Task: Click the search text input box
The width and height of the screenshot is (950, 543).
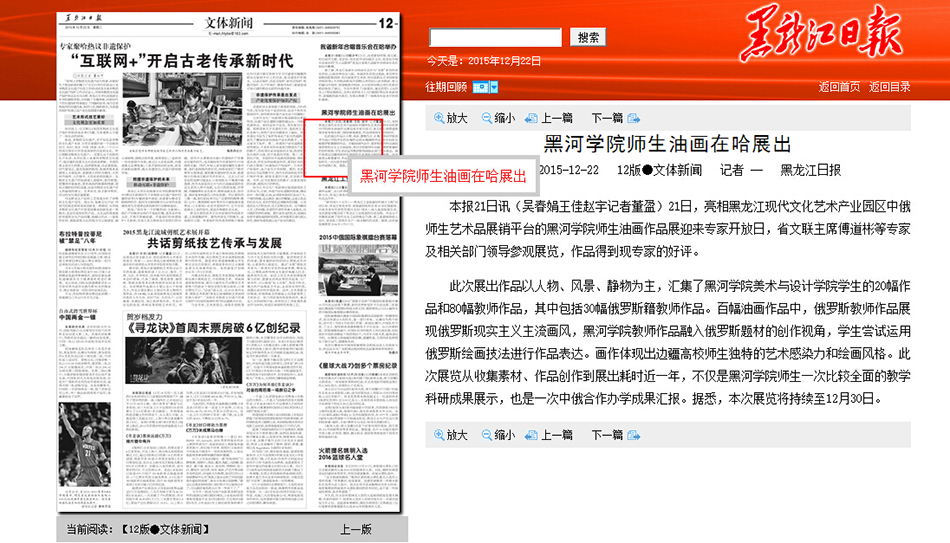Action: tap(495, 37)
